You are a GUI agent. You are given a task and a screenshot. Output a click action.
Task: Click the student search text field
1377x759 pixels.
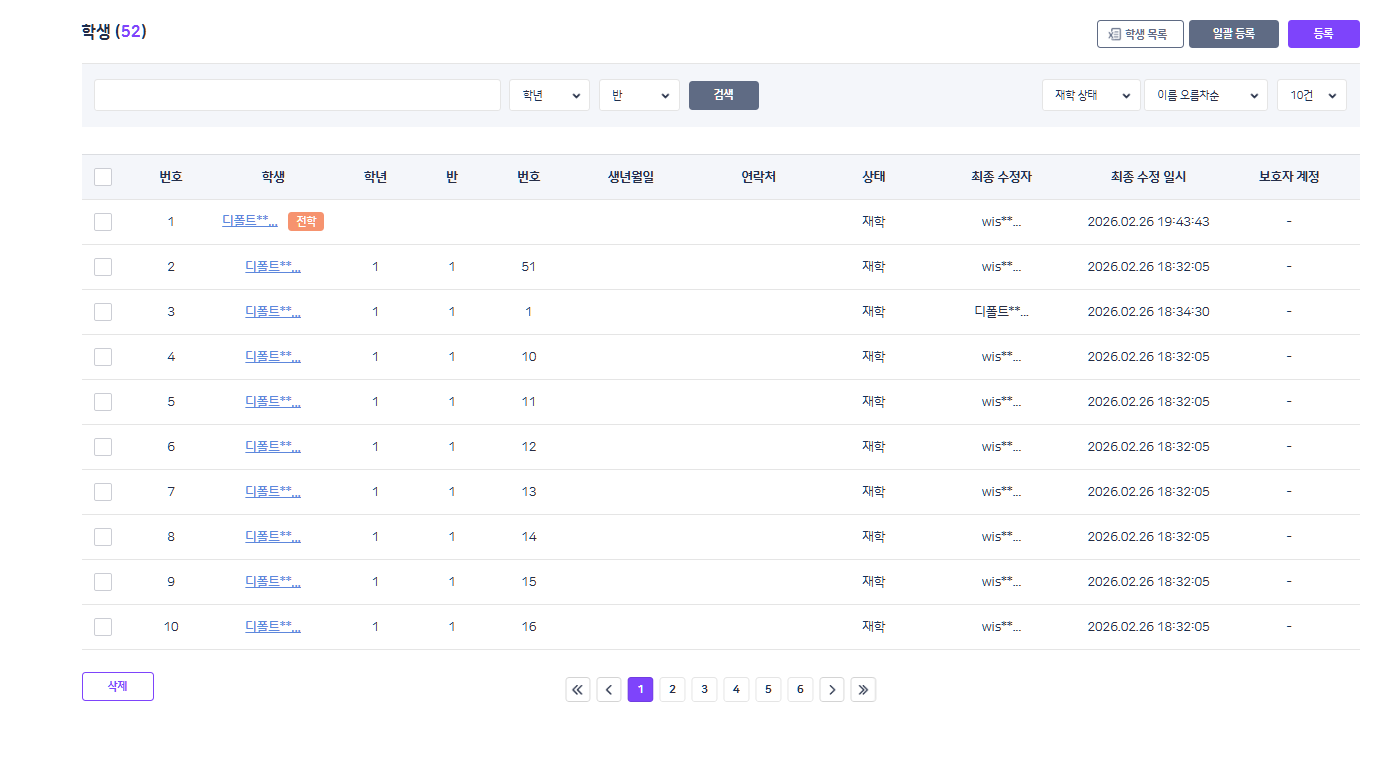[297, 95]
